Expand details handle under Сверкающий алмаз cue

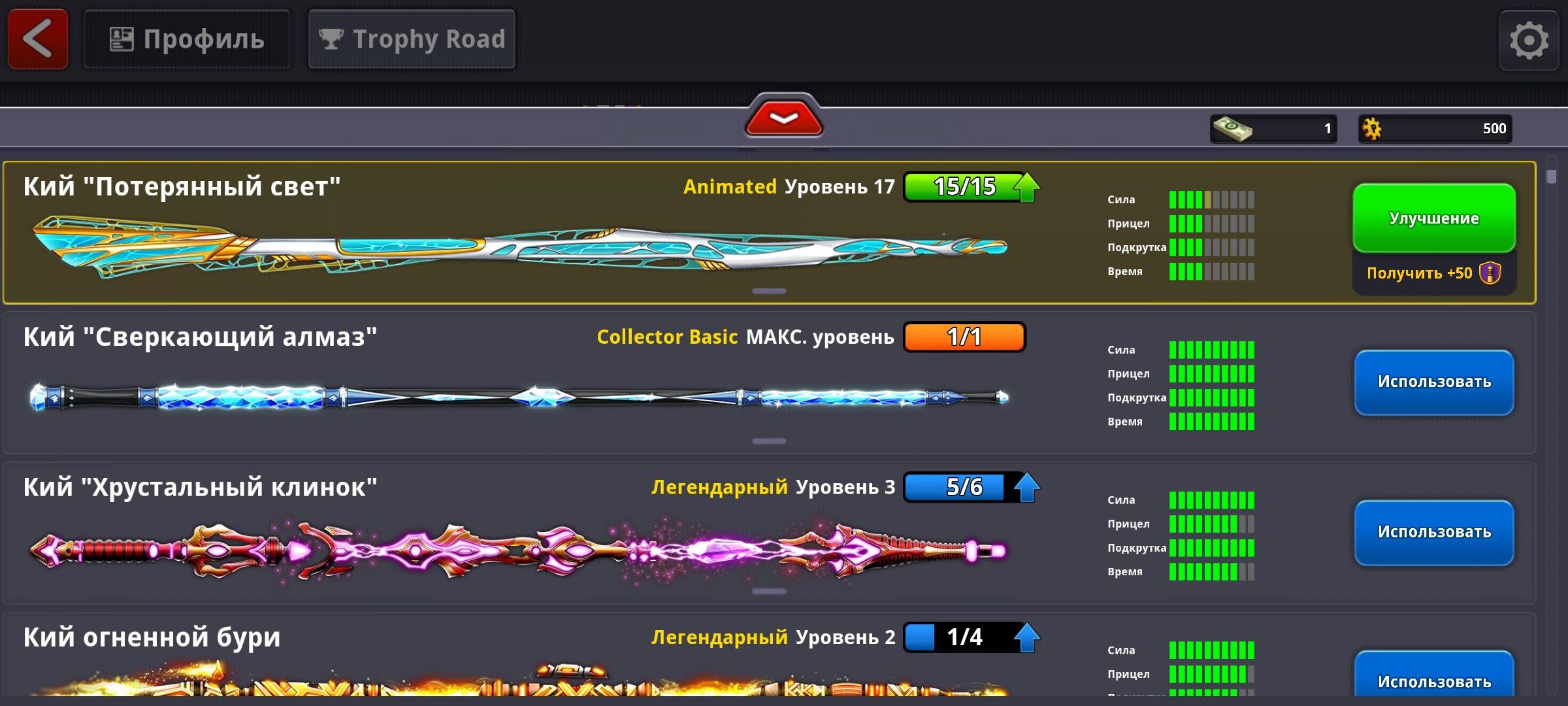(x=769, y=441)
